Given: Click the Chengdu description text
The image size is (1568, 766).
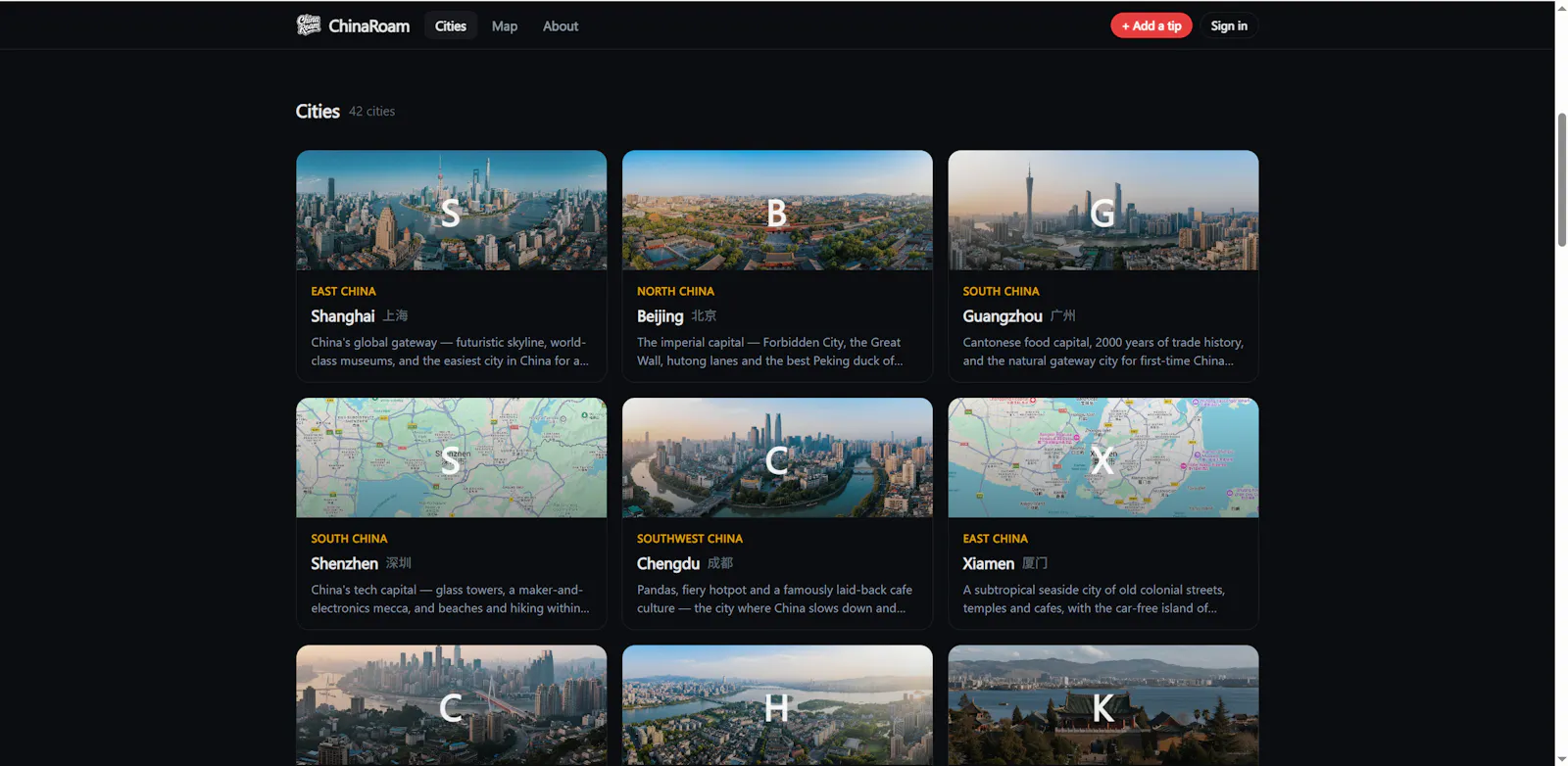Looking at the screenshot, I should click(774, 598).
